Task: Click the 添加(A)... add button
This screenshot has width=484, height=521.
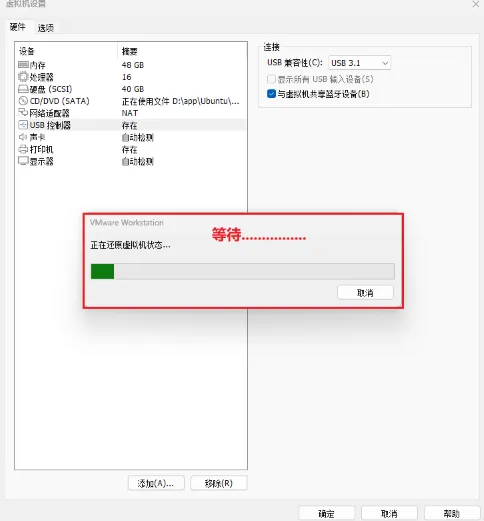Action: click(156, 483)
